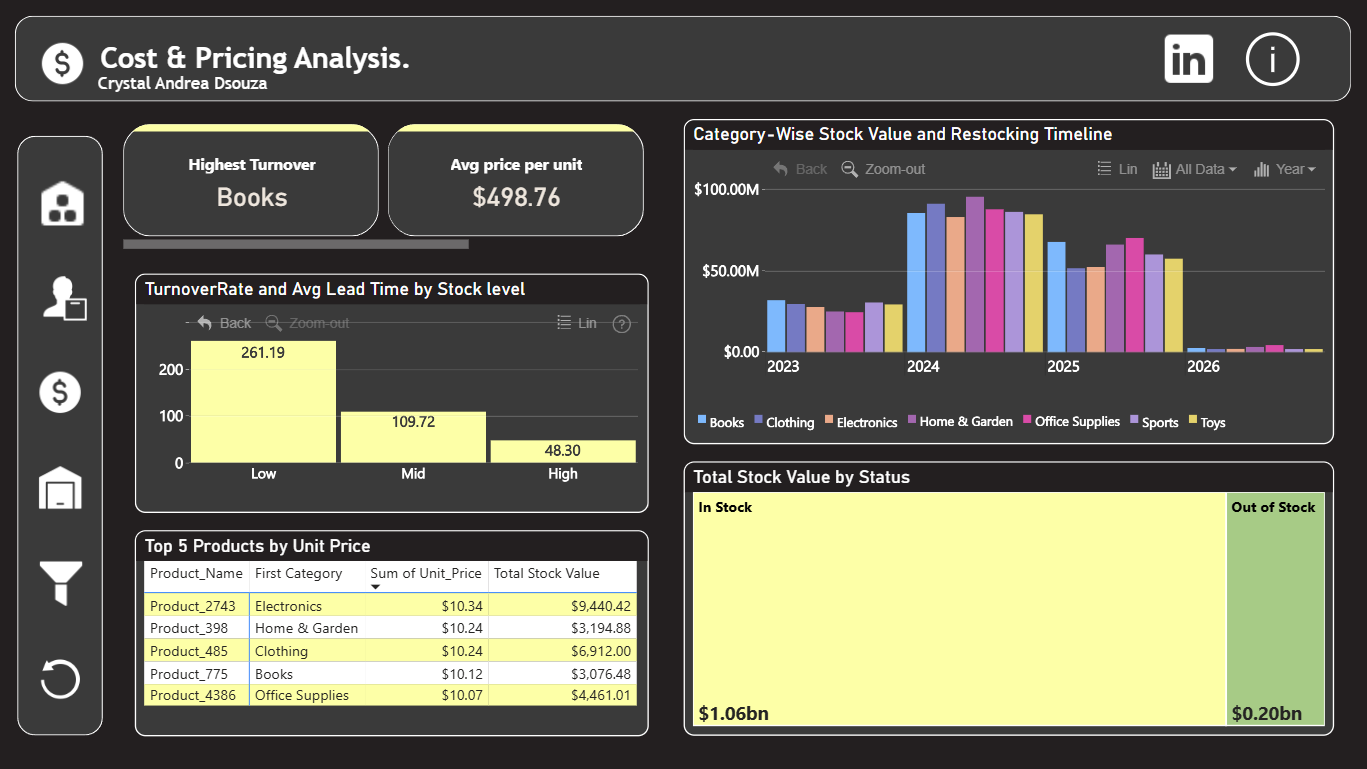Click the info circle icon
Viewport: 1367px width, 769px height.
coord(1272,59)
